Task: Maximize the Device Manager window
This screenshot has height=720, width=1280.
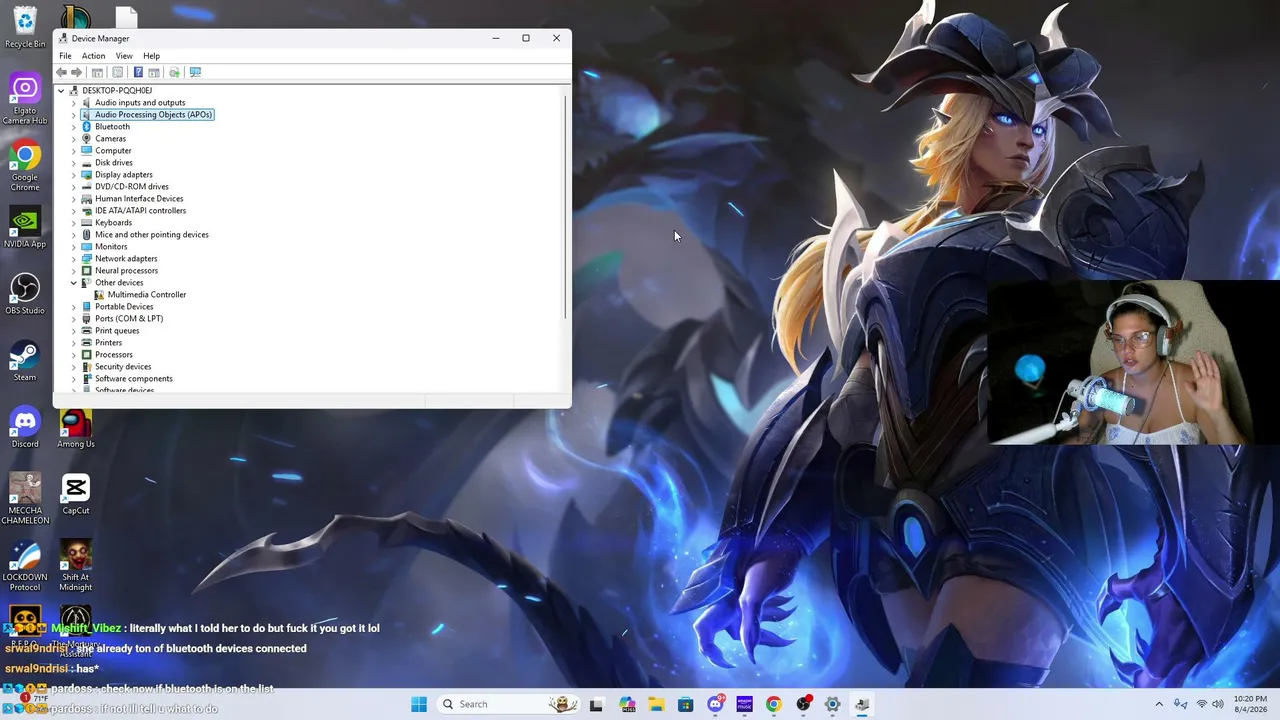Action: tap(526, 38)
